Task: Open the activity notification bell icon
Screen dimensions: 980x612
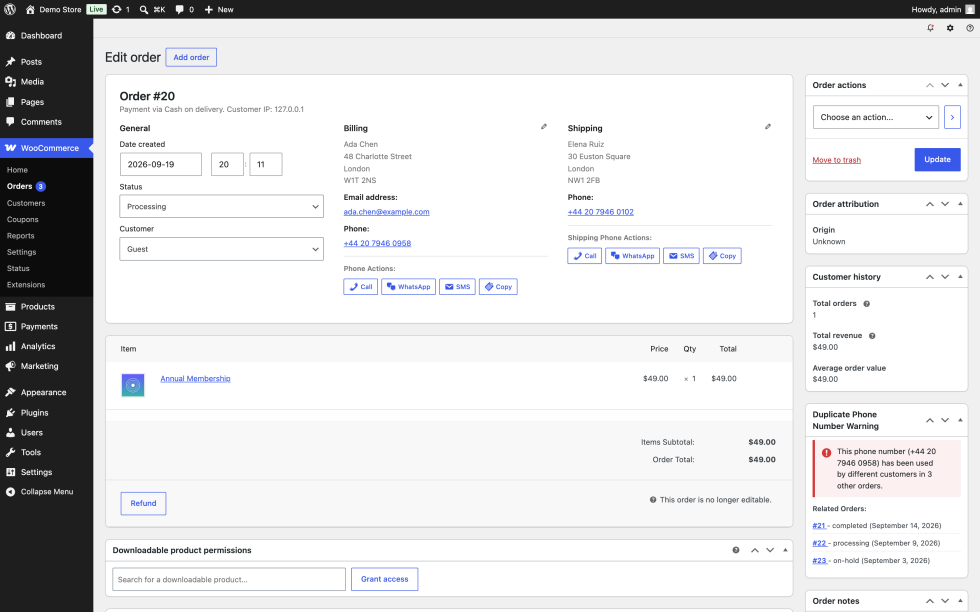Action: click(x=930, y=28)
